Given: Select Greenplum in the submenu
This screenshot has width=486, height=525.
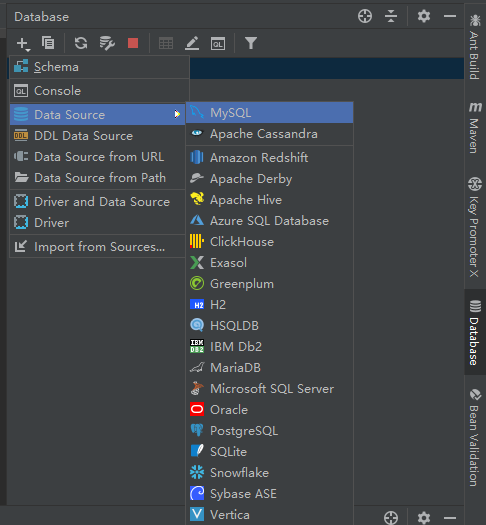Looking at the screenshot, I should 269,284.
